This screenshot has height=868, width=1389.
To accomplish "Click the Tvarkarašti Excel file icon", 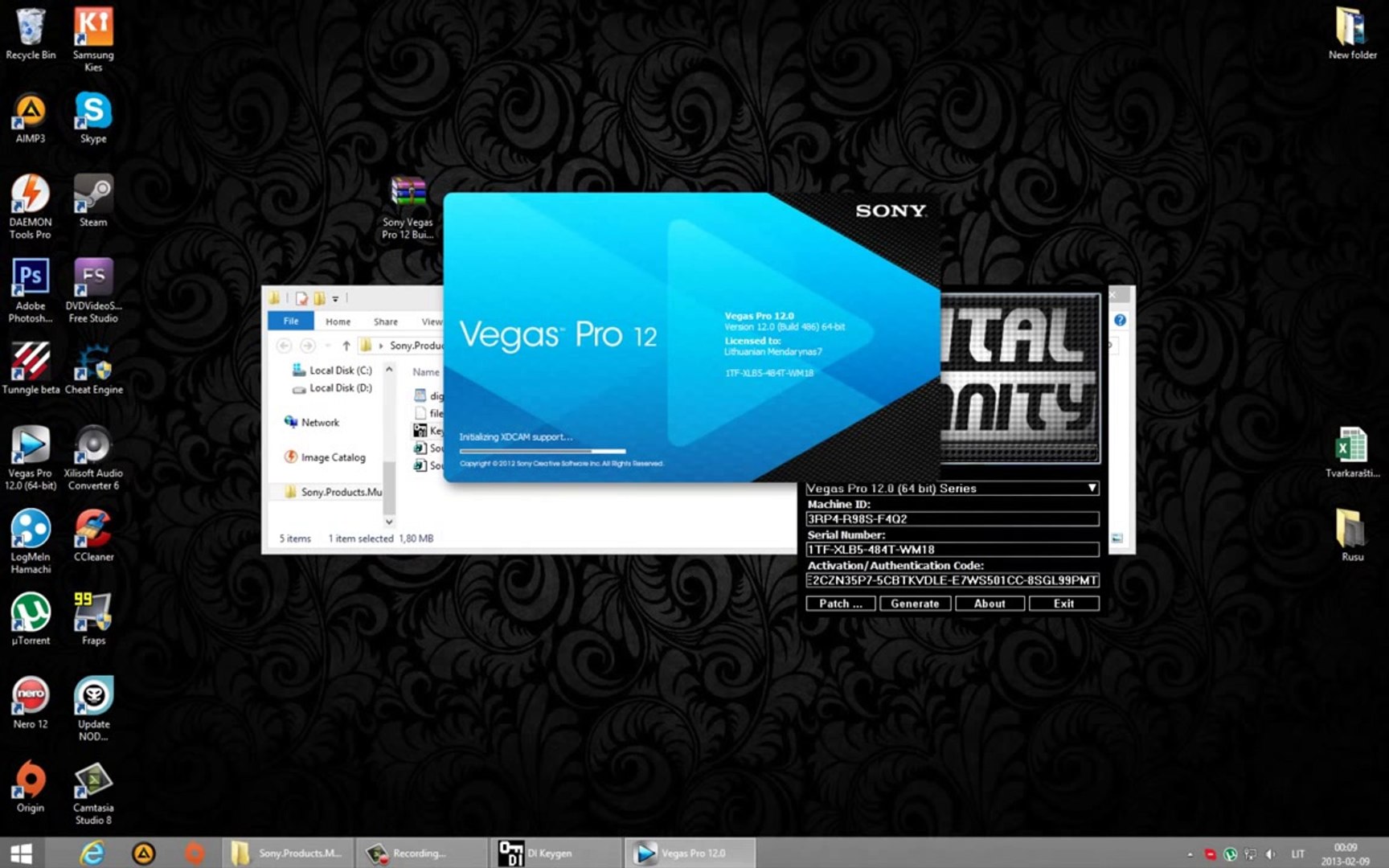I will (1352, 452).
